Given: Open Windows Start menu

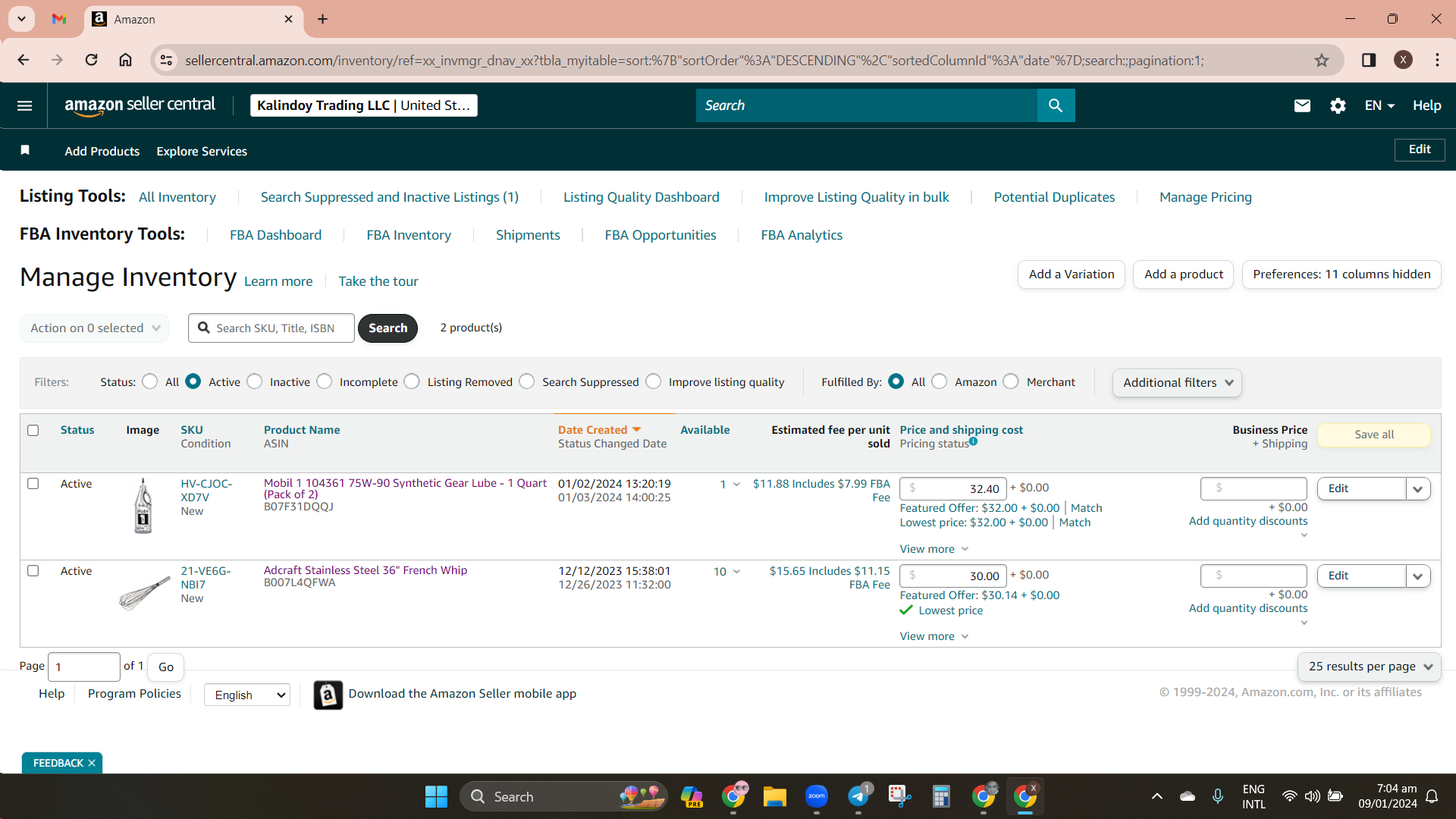Looking at the screenshot, I should (x=436, y=796).
